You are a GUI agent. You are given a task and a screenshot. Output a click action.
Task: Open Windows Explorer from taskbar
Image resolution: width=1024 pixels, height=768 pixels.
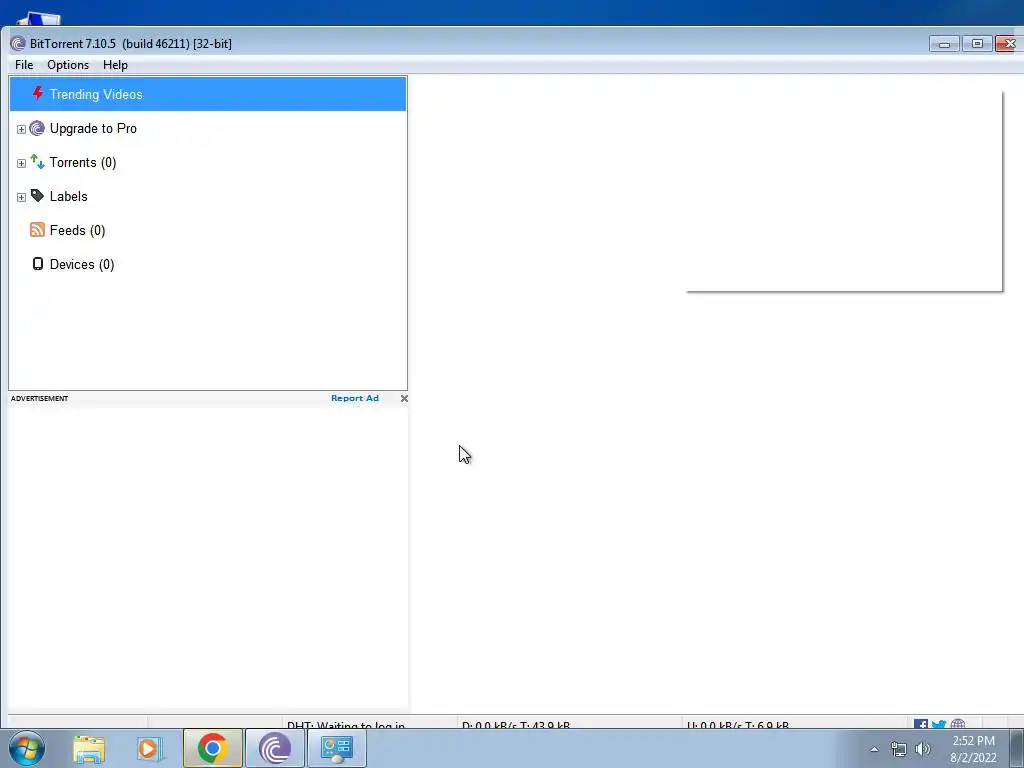pos(89,749)
